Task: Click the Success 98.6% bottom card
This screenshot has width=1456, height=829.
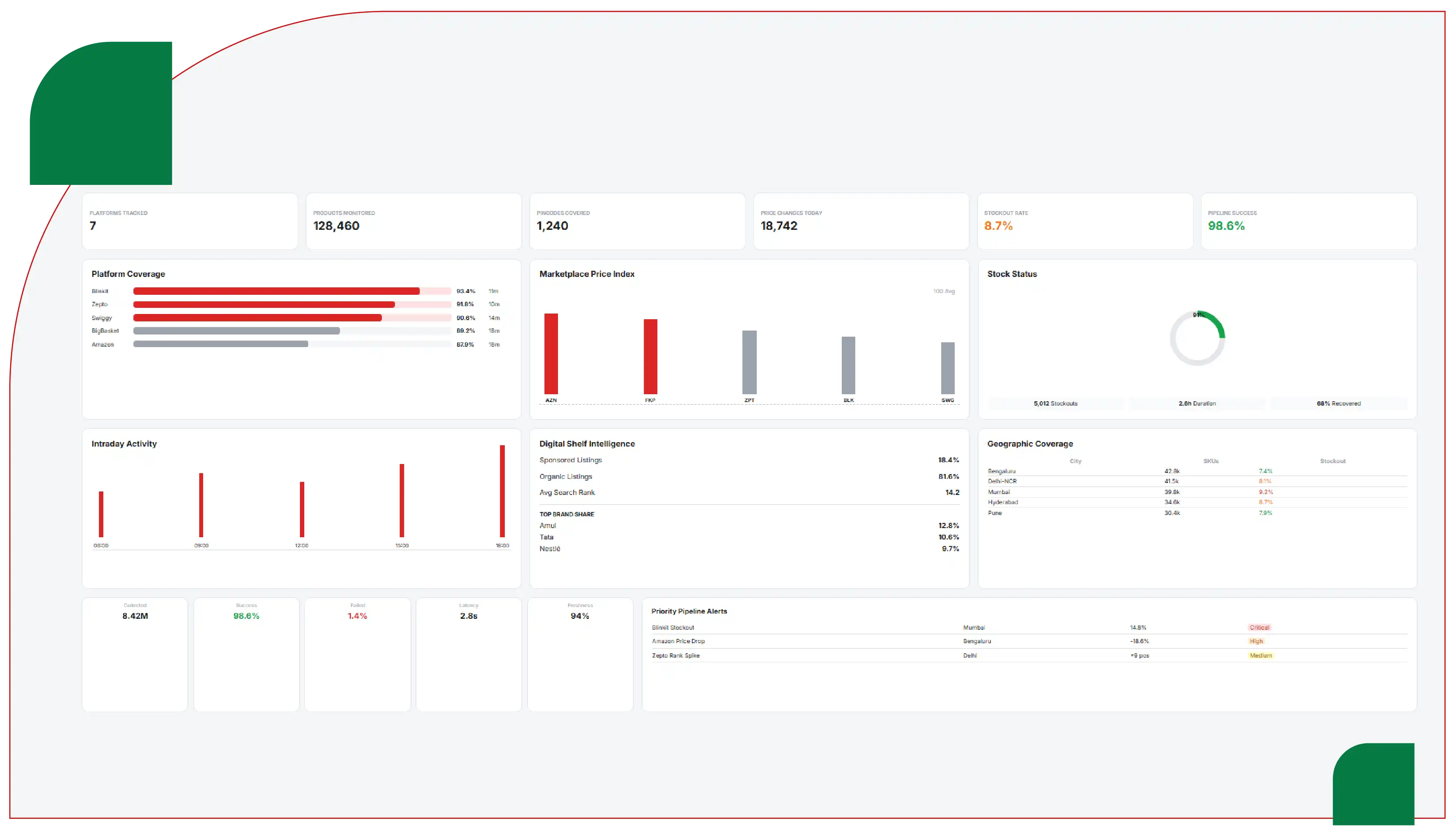Action: coord(246,654)
